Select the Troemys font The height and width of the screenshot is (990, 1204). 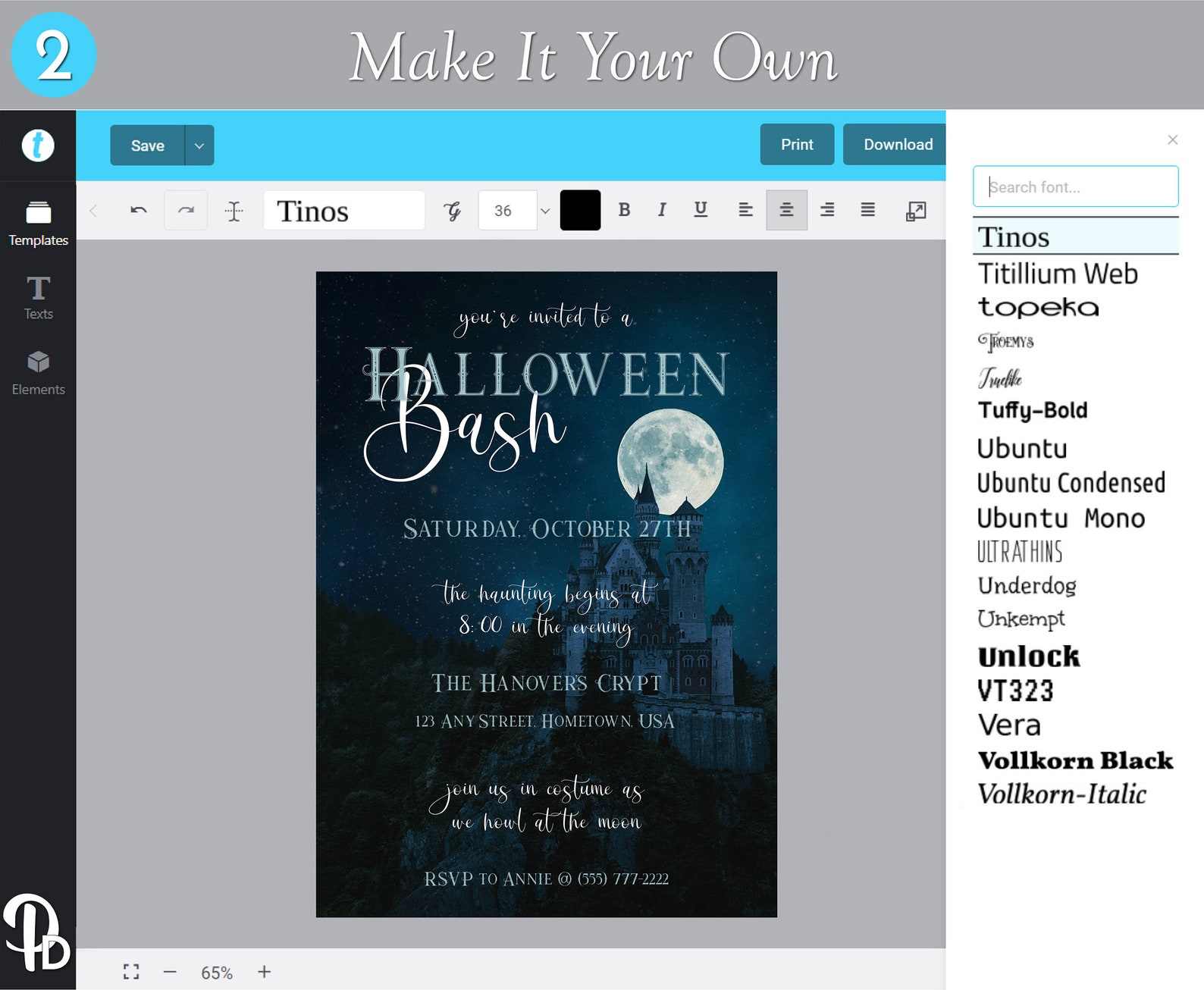click(1006, 341)
